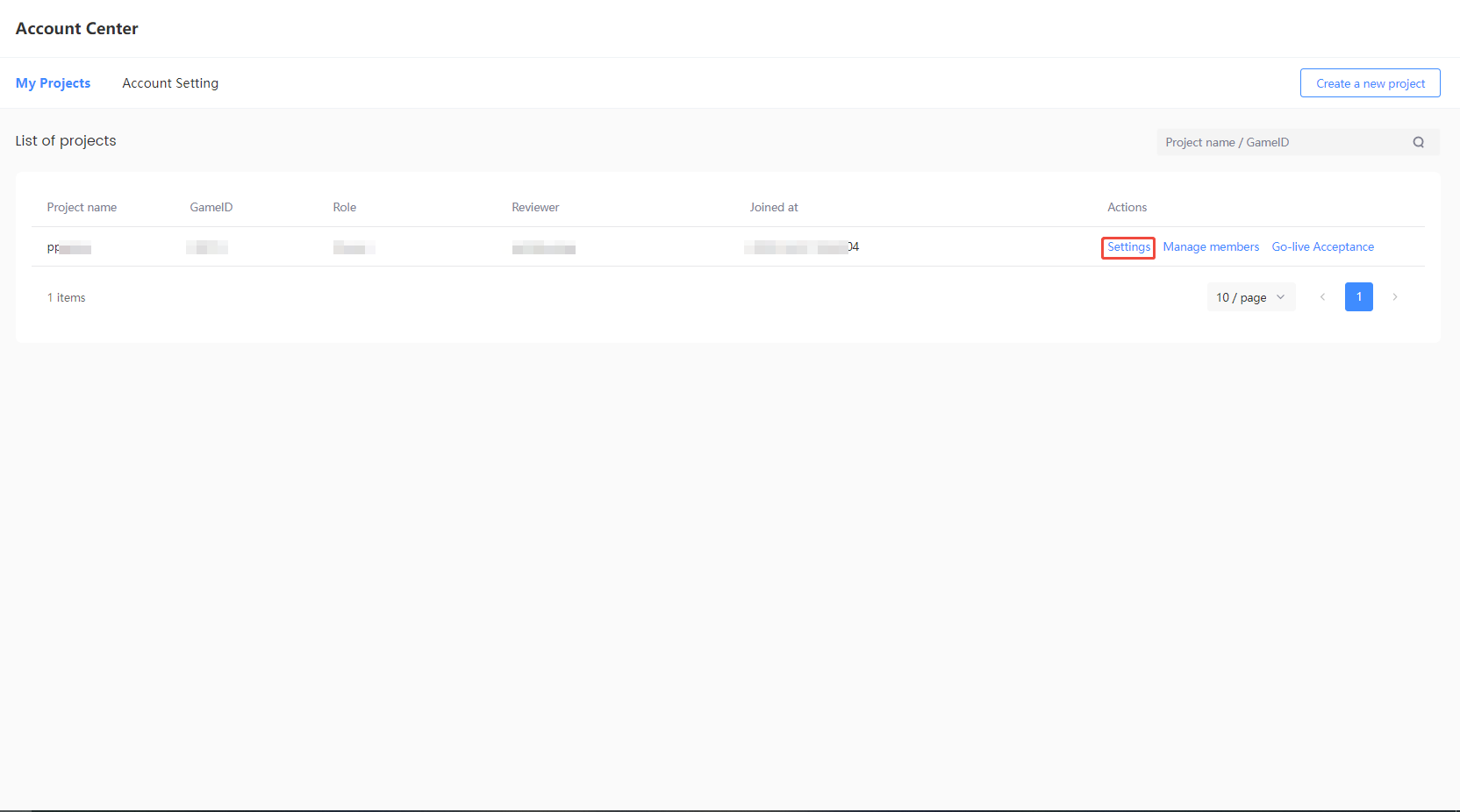The height and width of the screenshot is (812, 1460).
Task: Open the Account Setting tab
Action: (170, 83)
